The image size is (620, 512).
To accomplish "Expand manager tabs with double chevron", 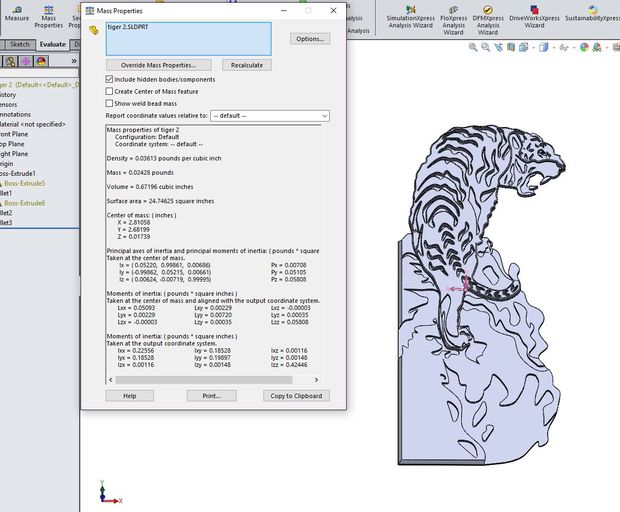I will point(74,61).
